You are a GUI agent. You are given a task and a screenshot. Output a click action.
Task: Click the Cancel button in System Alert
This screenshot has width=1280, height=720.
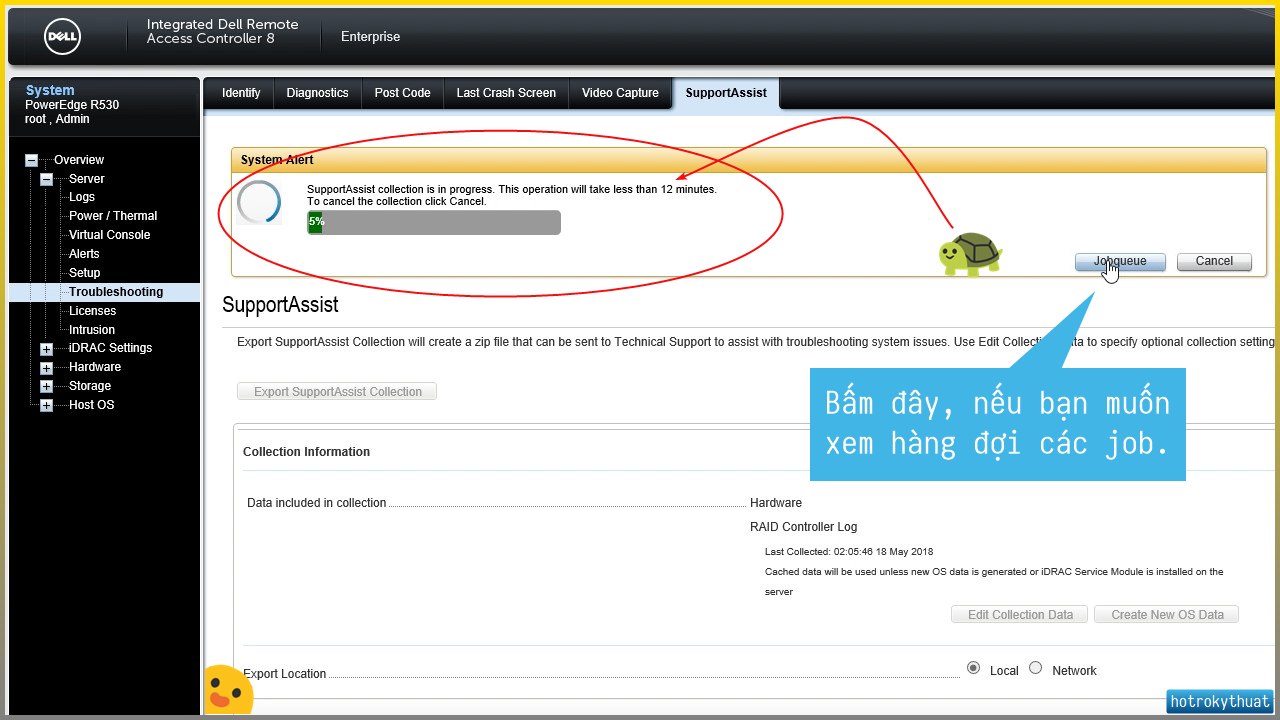1214,261
